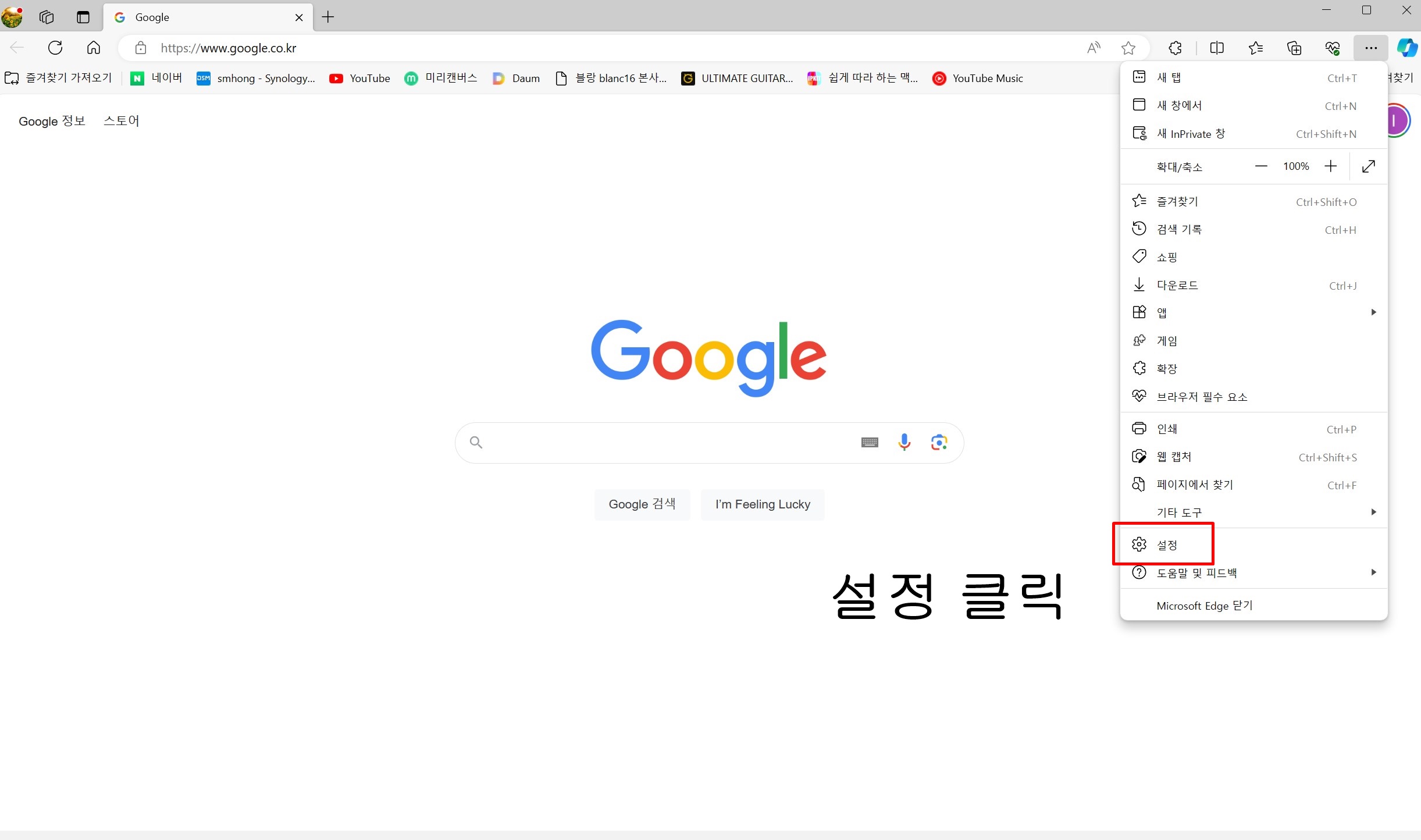
Task: Open the tab actions menu icon
Action: coord(83,17)
